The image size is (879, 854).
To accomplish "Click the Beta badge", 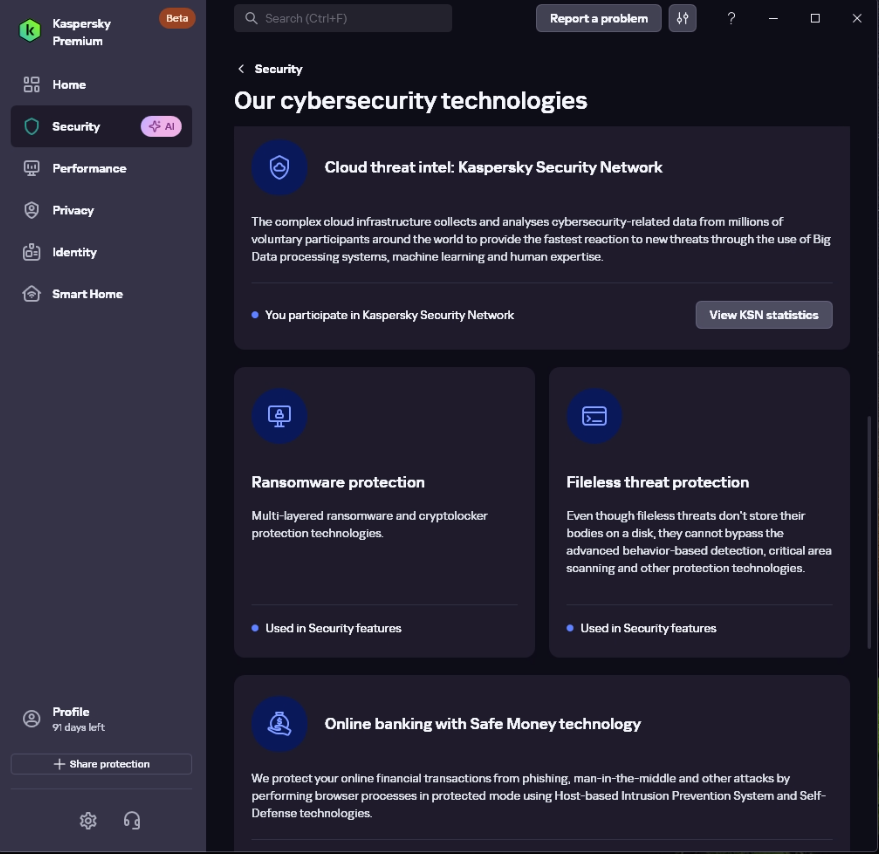I will (x=177, y=18).
